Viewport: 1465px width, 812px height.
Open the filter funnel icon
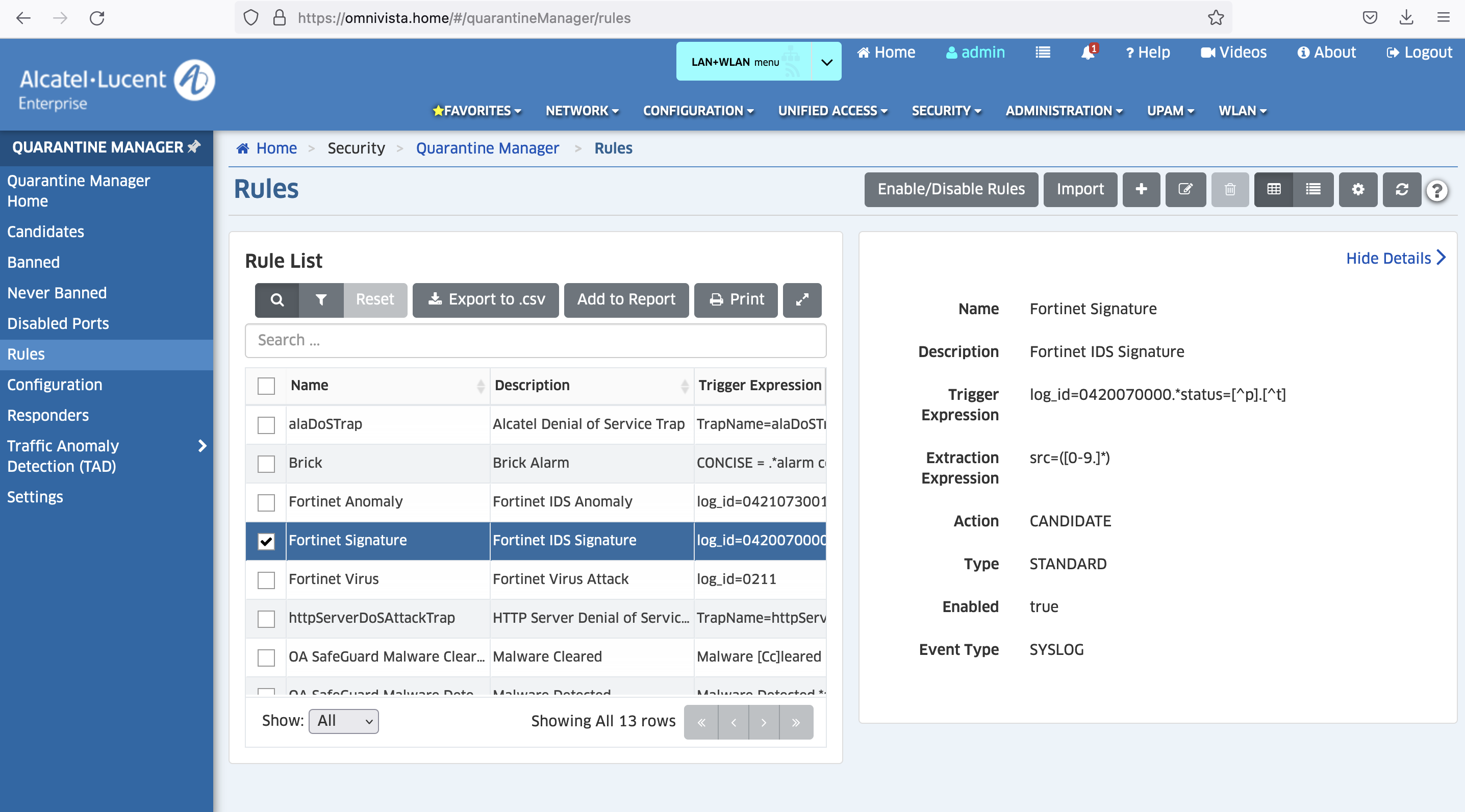(321, 300)
